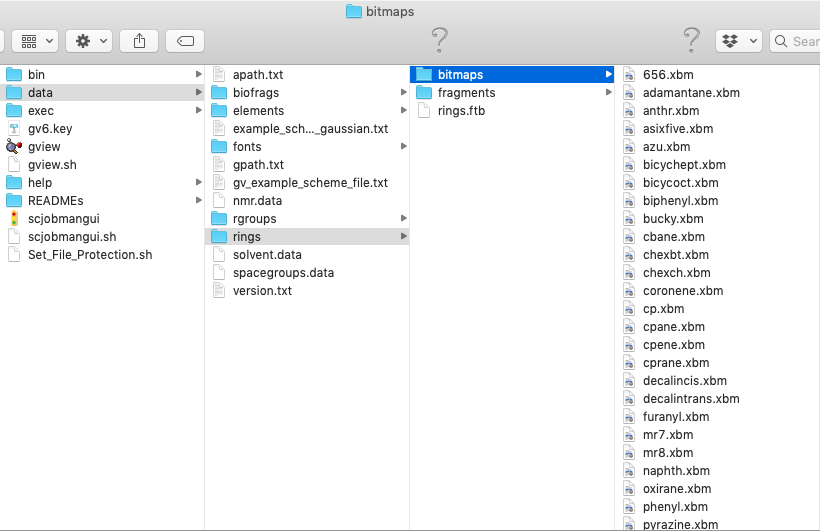
Task: Click into the Search field
Action: click(795, 41)
